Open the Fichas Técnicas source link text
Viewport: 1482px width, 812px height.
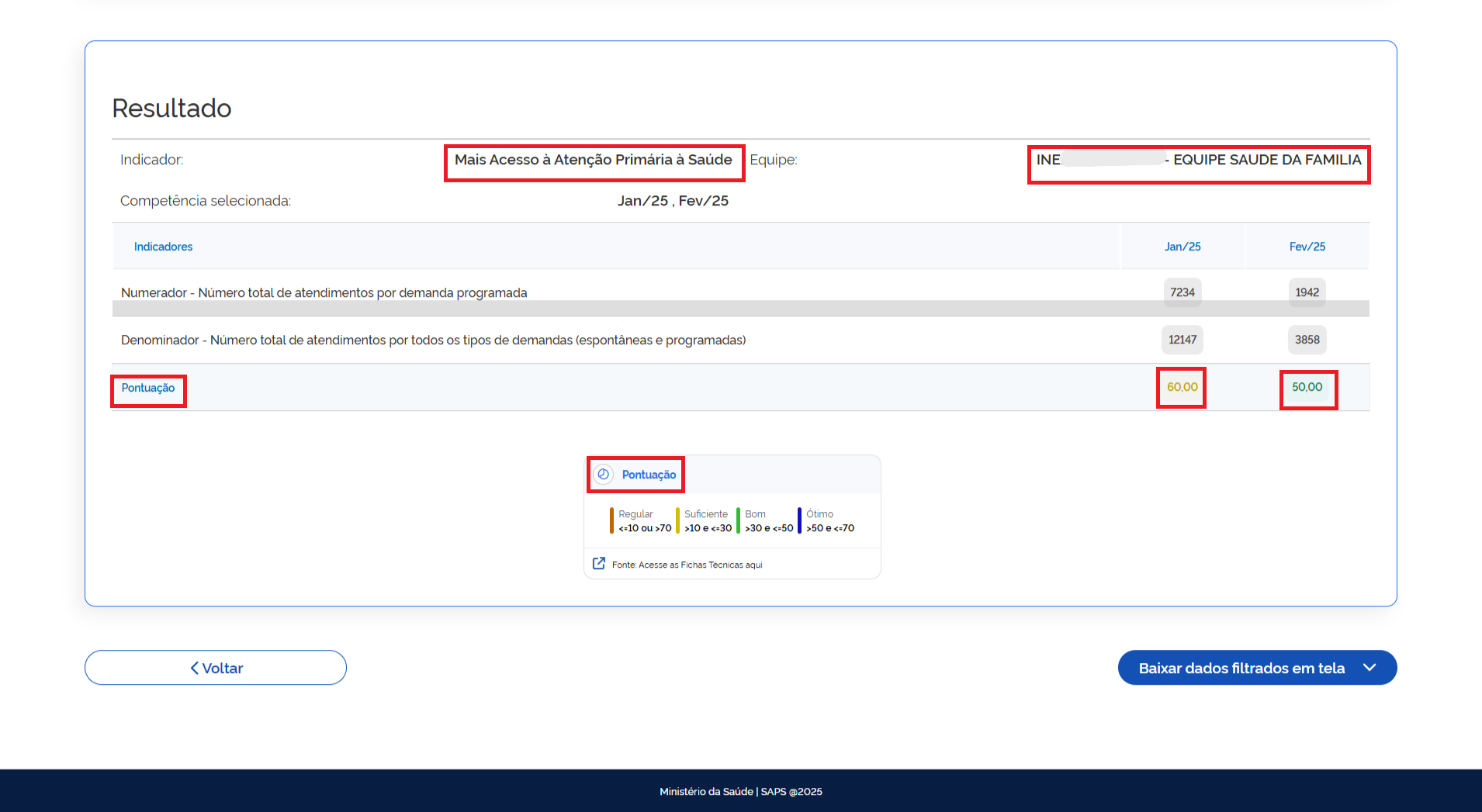[687, 565]
